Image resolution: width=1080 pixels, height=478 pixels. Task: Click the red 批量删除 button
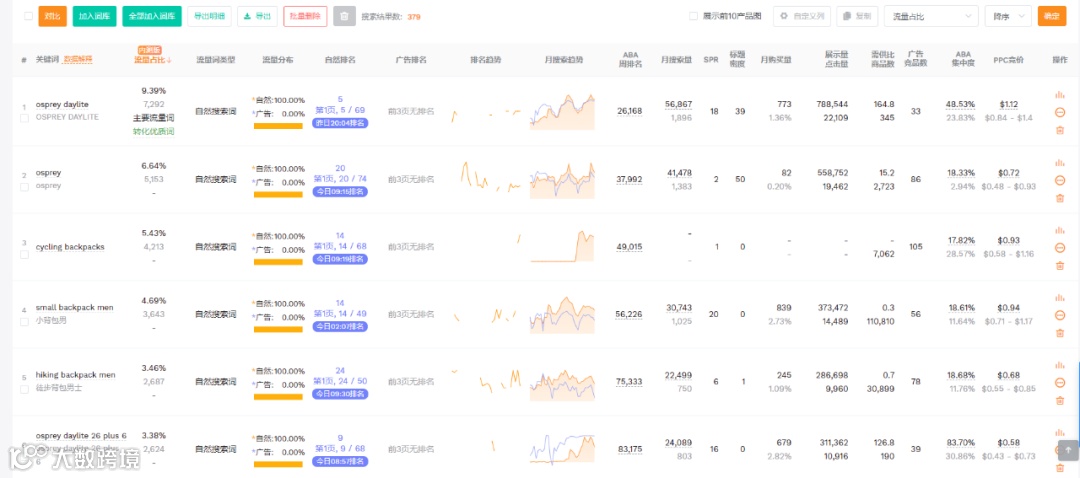click(305, 16)
